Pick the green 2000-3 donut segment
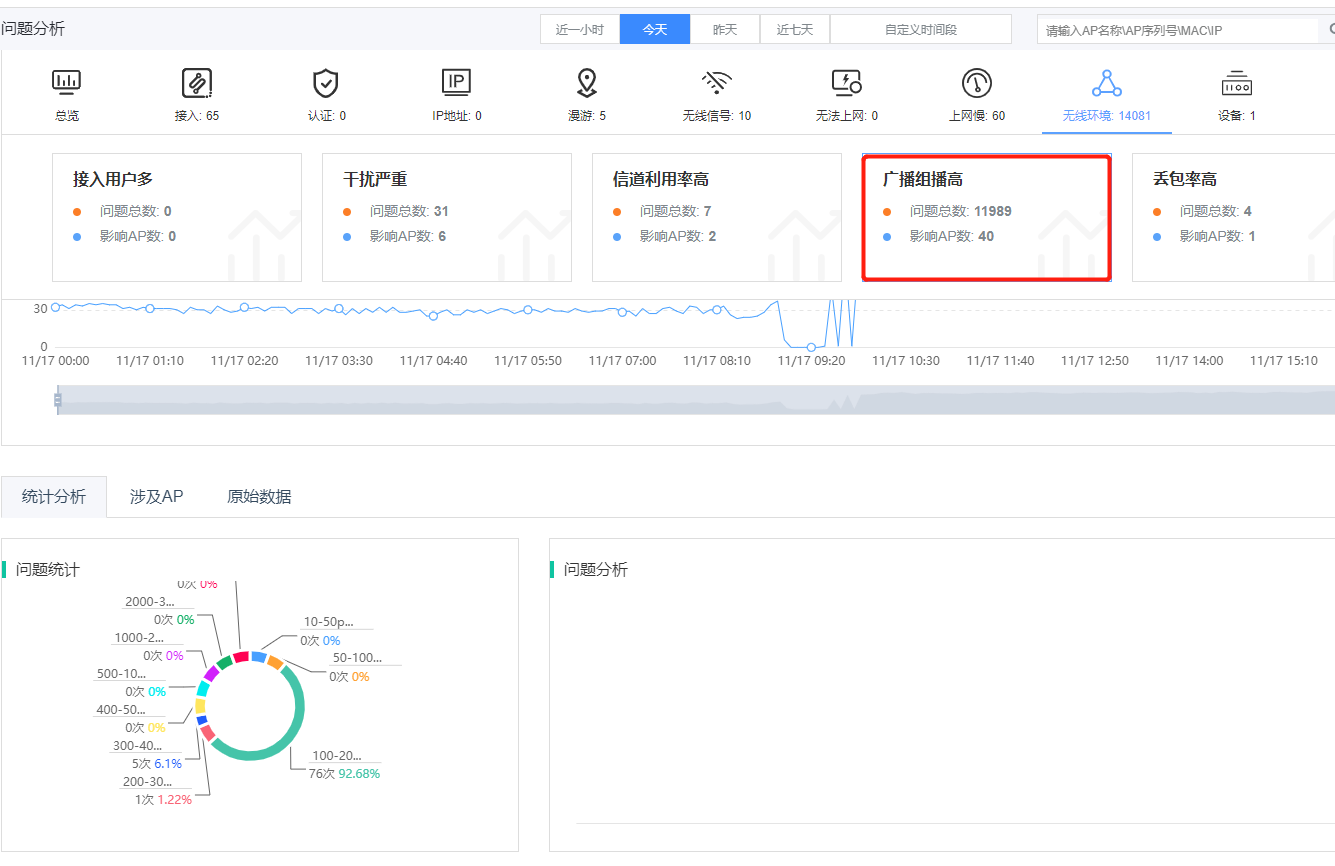1335x866 pixels. tap(225, 661)
